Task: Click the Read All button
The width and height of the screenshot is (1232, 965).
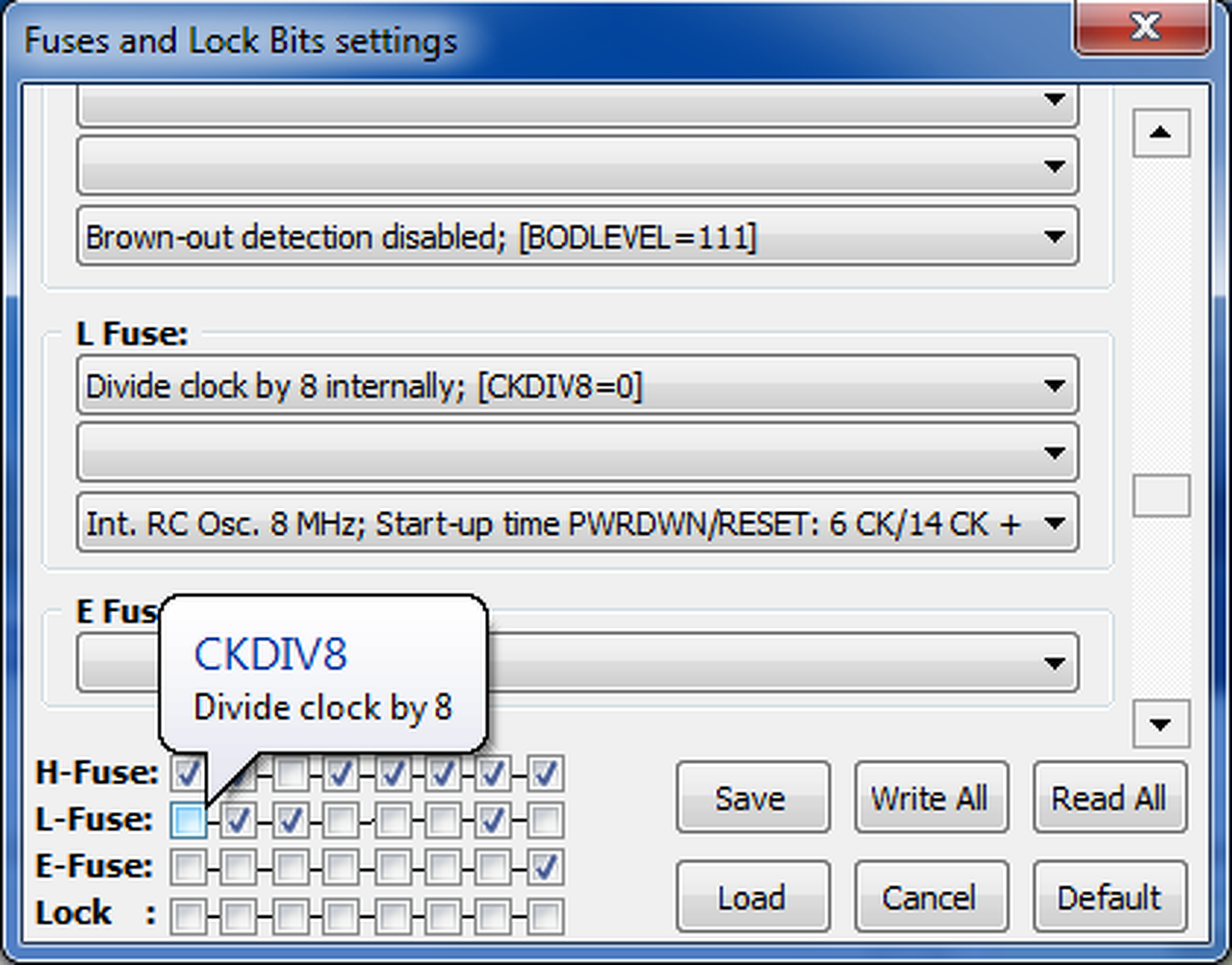Action: tap(1109, 798)
